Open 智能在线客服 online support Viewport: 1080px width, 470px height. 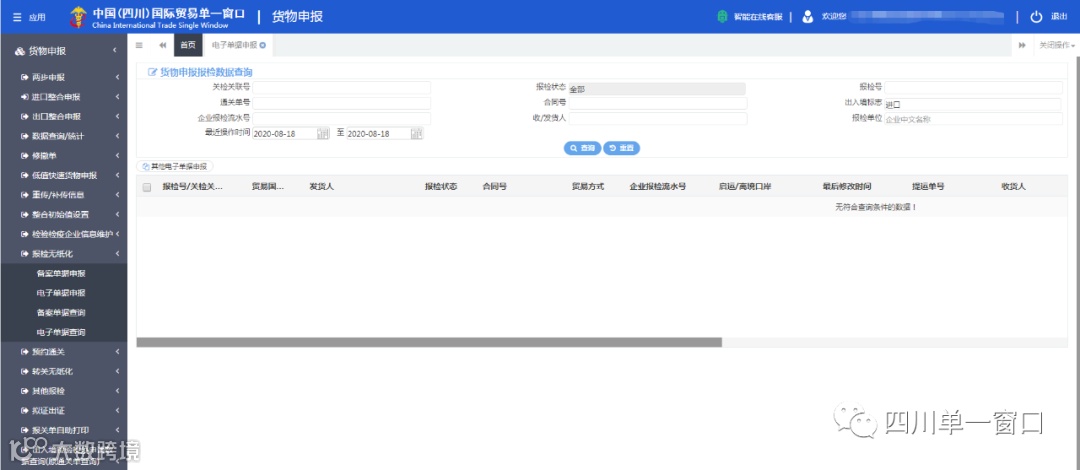tap(749, 17)
